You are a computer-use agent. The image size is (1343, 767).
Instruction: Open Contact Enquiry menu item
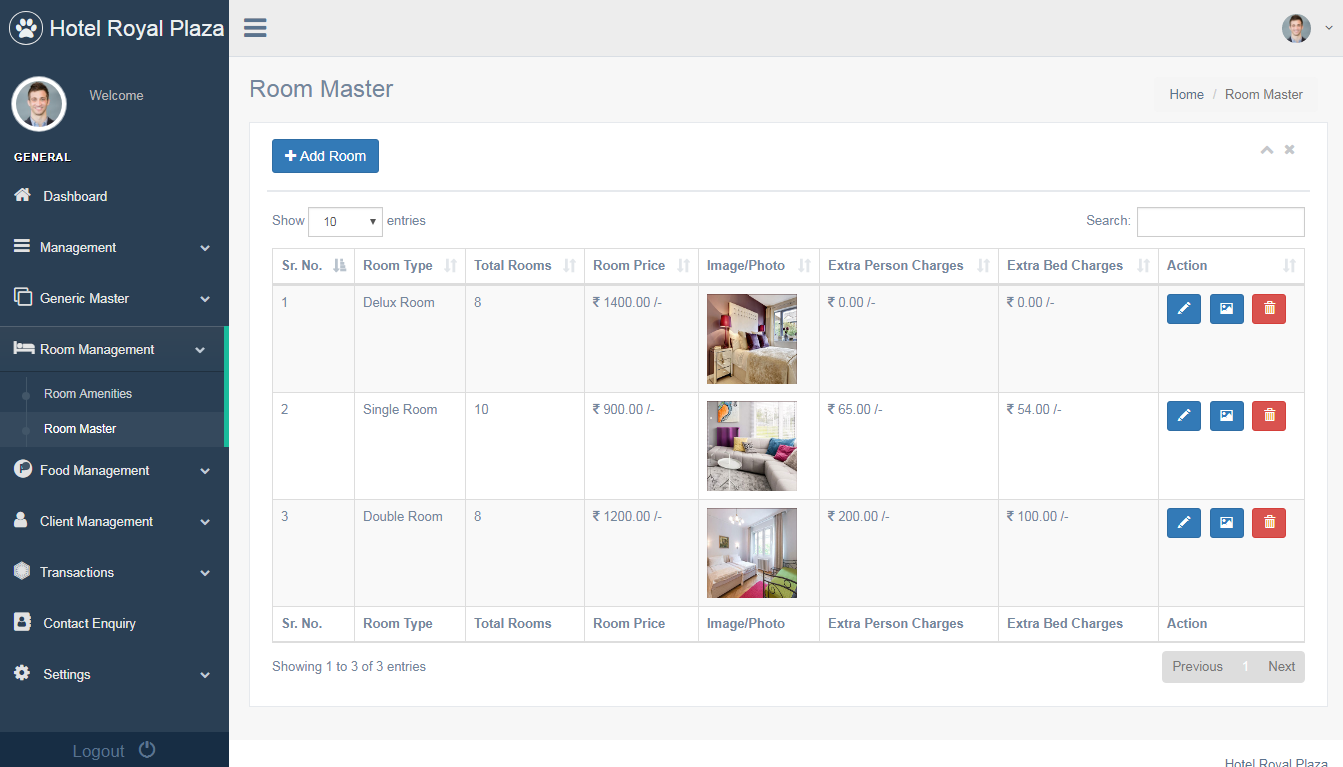coord(89,623)
